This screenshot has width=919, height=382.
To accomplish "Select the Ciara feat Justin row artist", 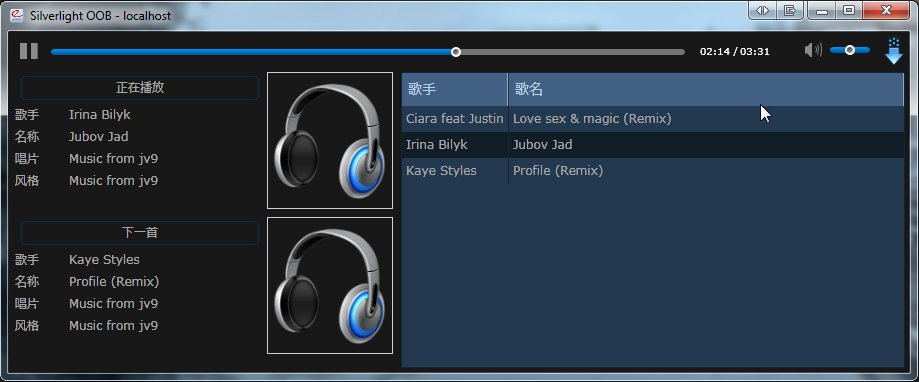I will [455, 118].
